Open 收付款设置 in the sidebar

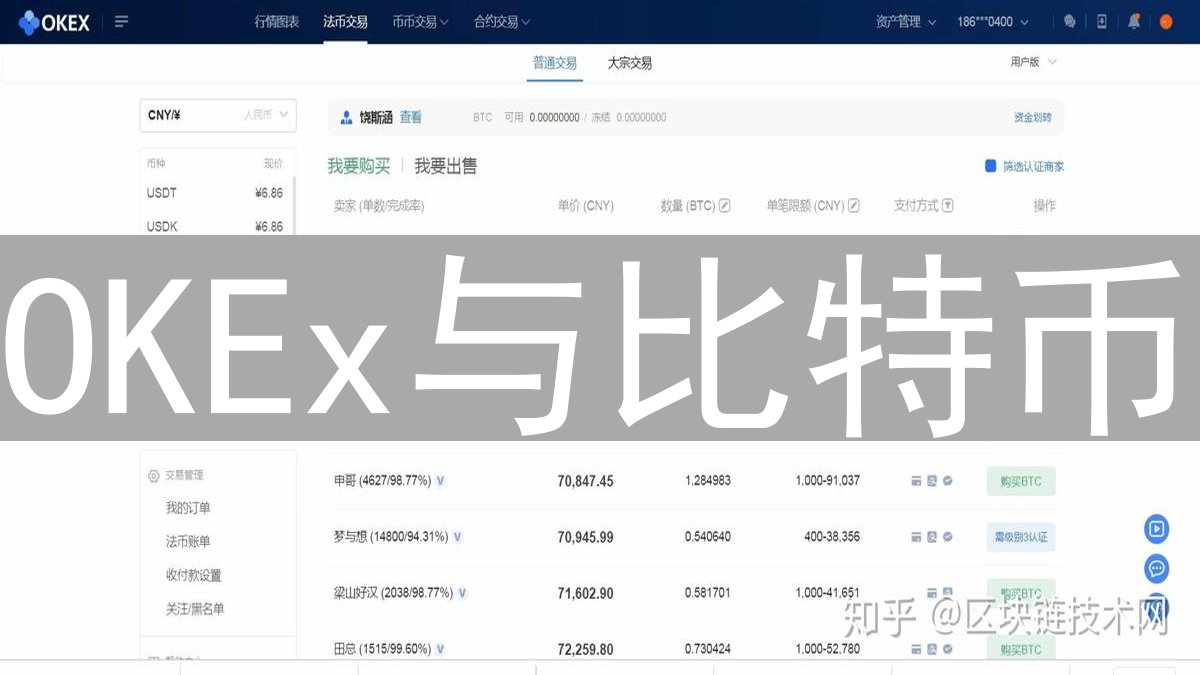point(194,575)
